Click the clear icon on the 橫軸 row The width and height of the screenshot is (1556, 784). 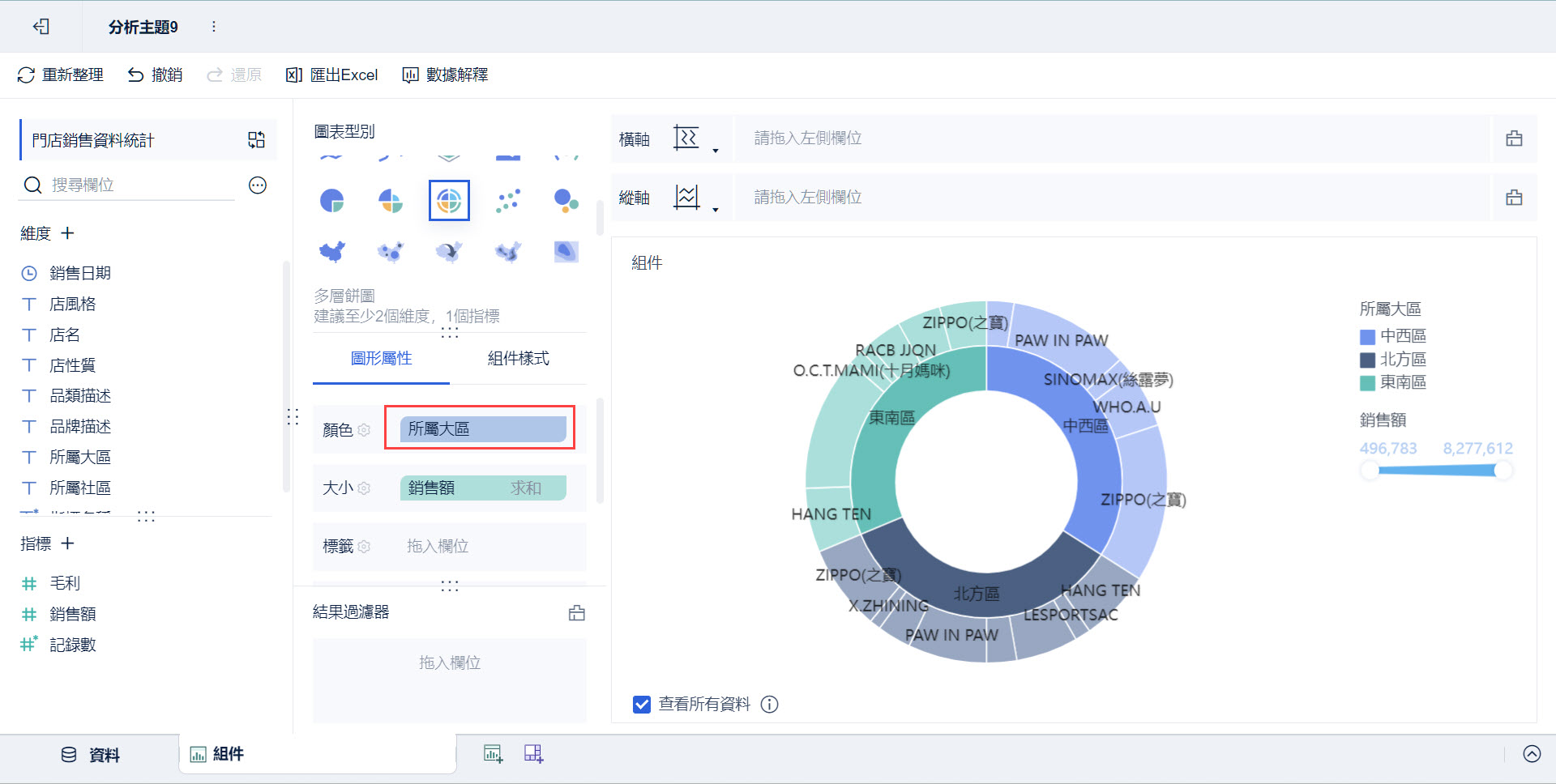[x=1514, y=138]
